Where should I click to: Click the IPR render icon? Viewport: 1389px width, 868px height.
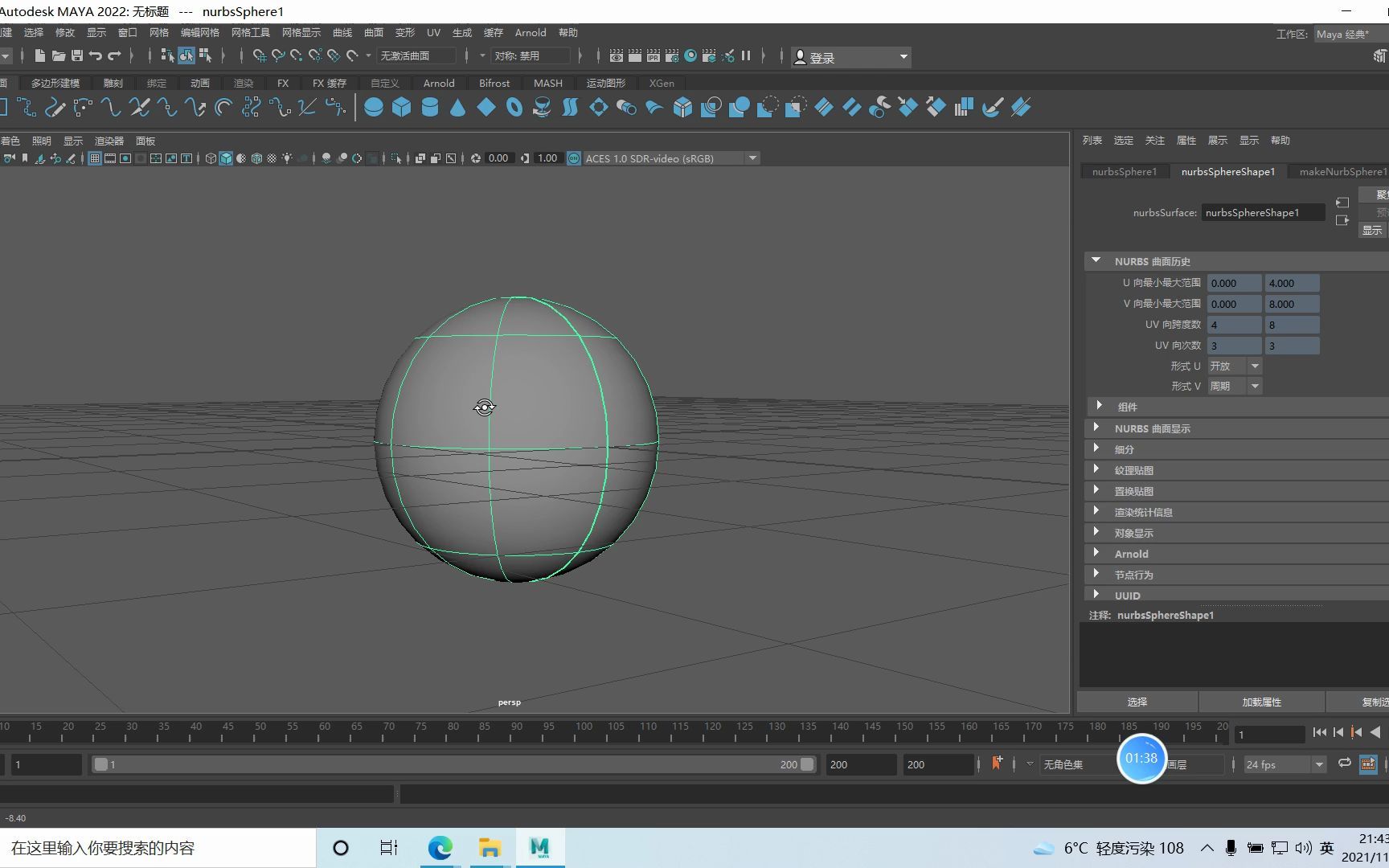(x=653, y=55)
